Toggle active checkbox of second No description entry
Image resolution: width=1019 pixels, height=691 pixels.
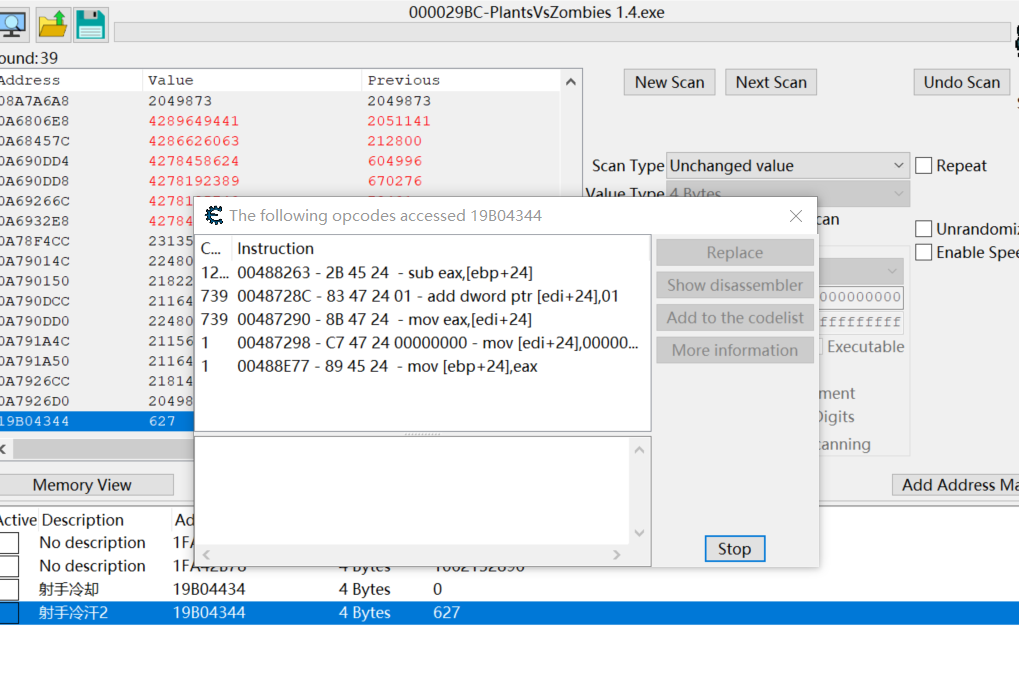[9, 566]
